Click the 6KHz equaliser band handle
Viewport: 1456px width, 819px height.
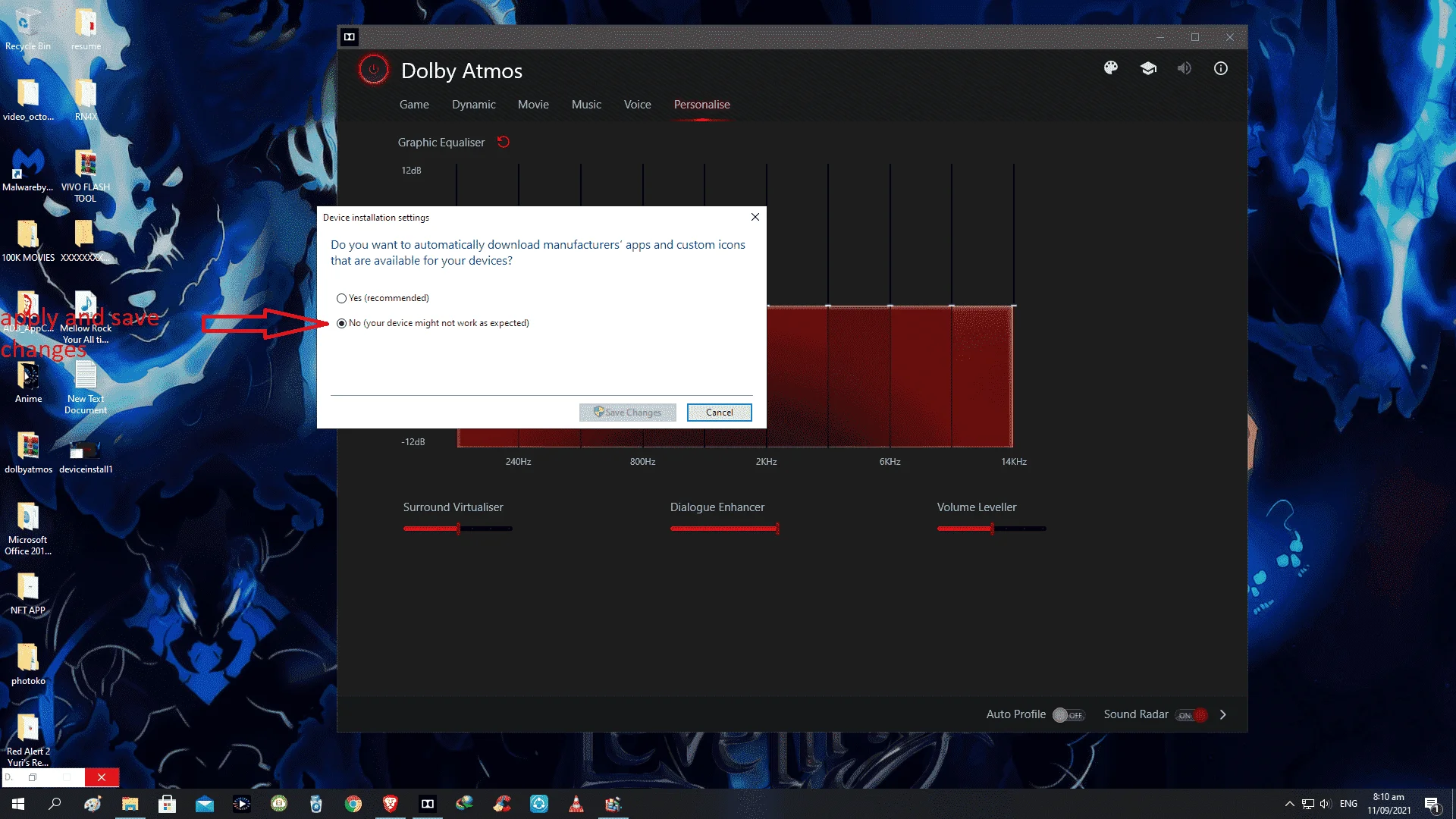[x=890, y=306]
